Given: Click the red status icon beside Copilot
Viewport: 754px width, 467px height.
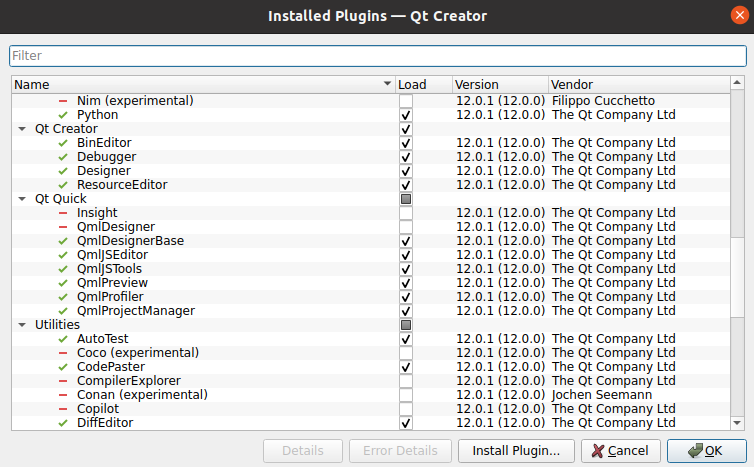Looking at the screenshot, I should click(63, 409).
